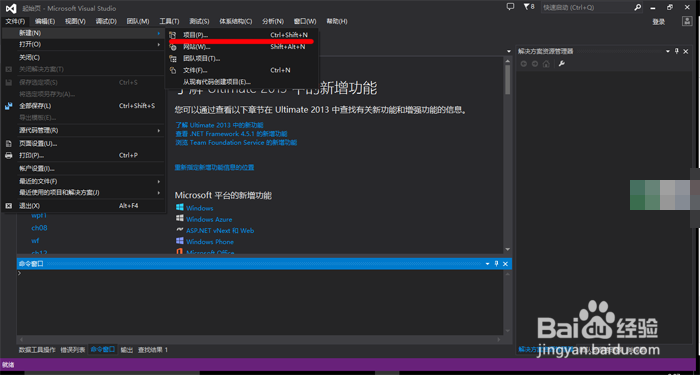The width and height of the screenshot is (700, 375).
Task: Open the 体系结构(C) menu
Action: [x=235, y=21]
